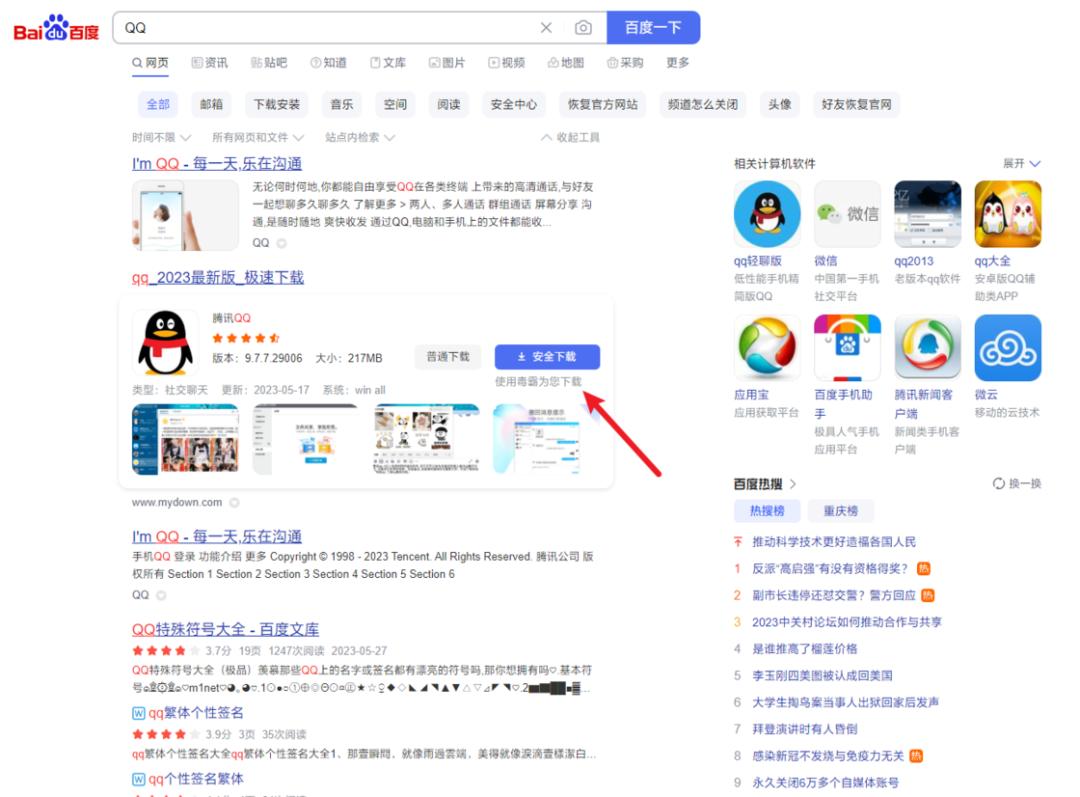The image size is (1080, 797).
Task: Click the 应用宝 app icon
Action: tap(767, 348)
